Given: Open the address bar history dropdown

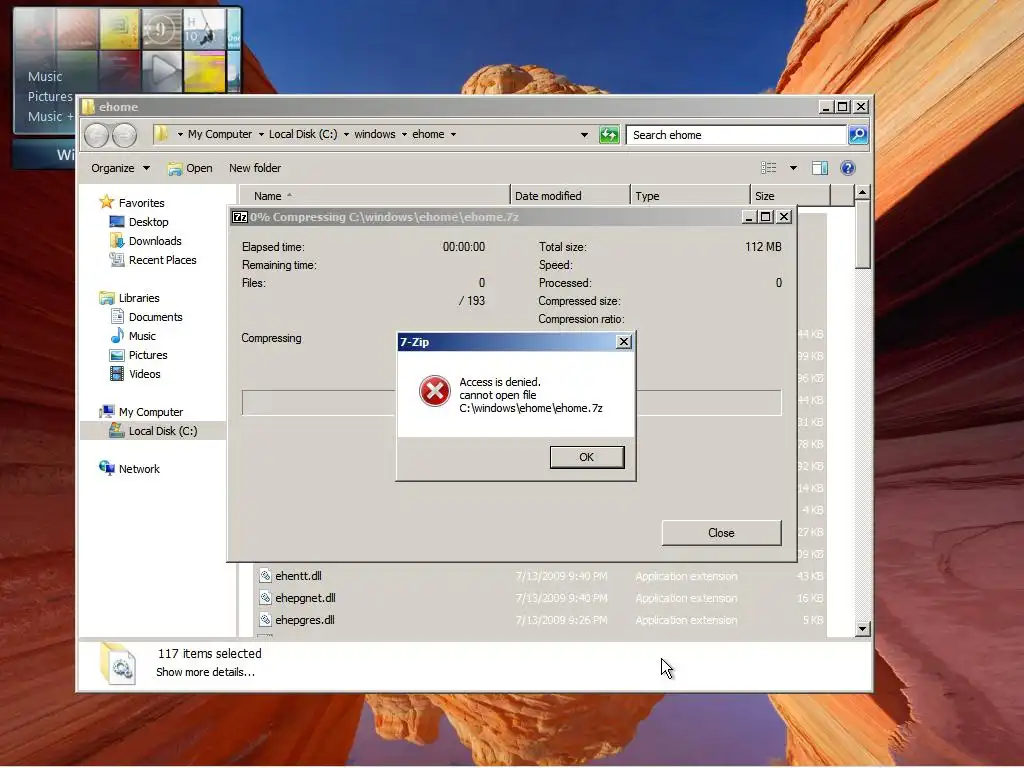Looking at the screenshot, I should click(x=584, y=135).
